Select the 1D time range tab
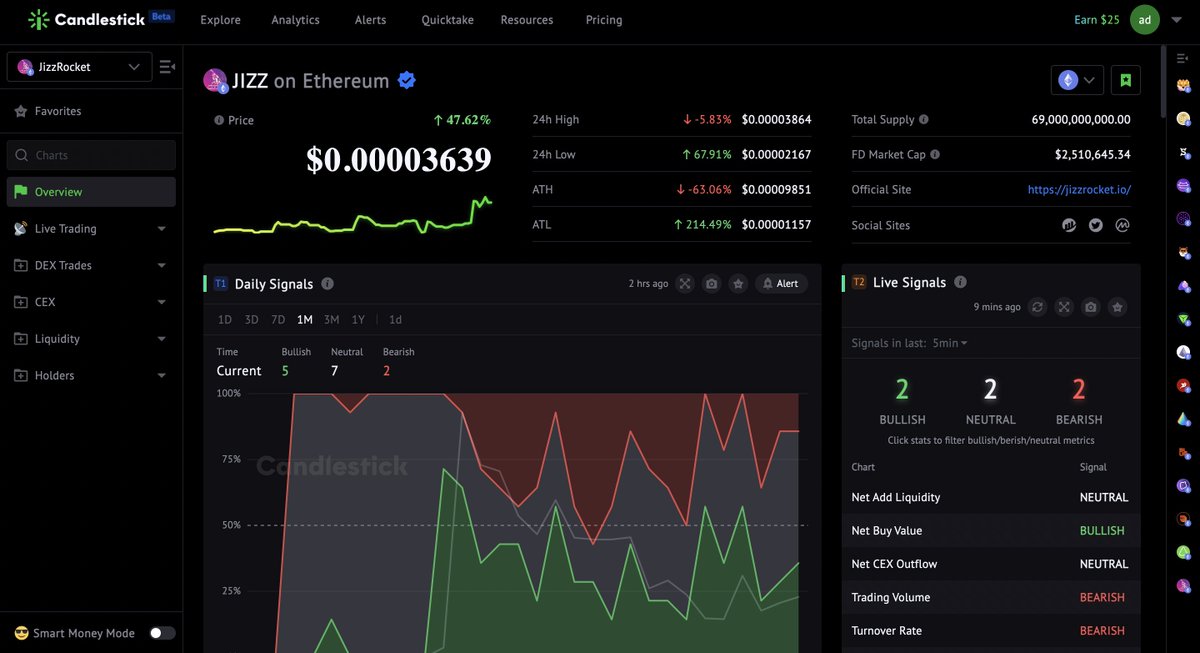The height and width of the screenshot is (653, 1200). pyautogui.click(x=225, y=320)
